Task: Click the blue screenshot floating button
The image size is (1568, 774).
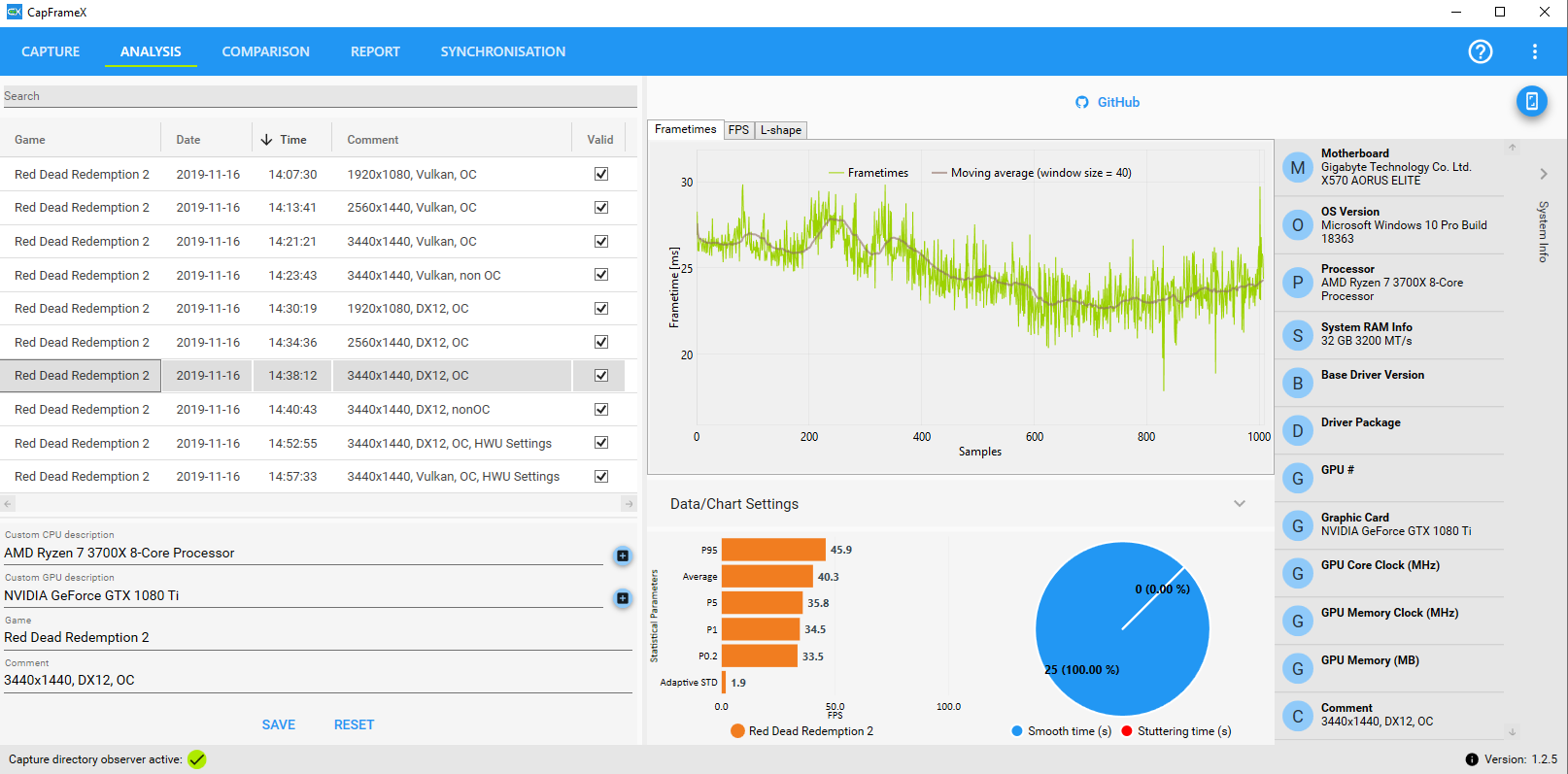Action: point(1531,101)
